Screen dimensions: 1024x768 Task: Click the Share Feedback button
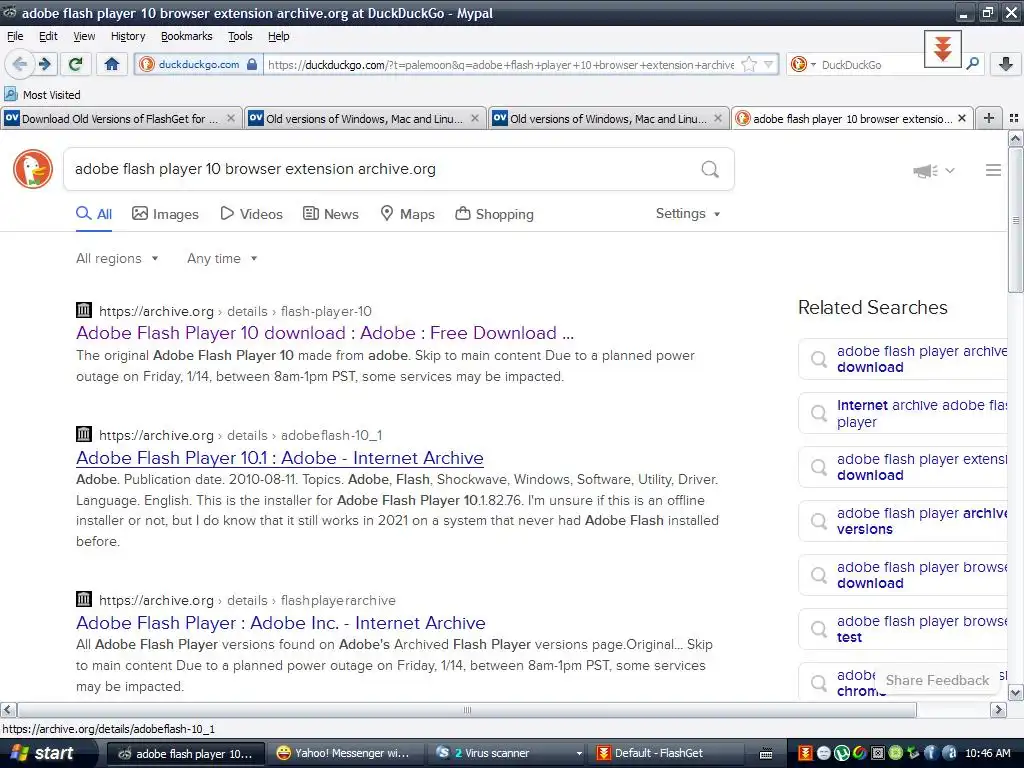(937, 680)
